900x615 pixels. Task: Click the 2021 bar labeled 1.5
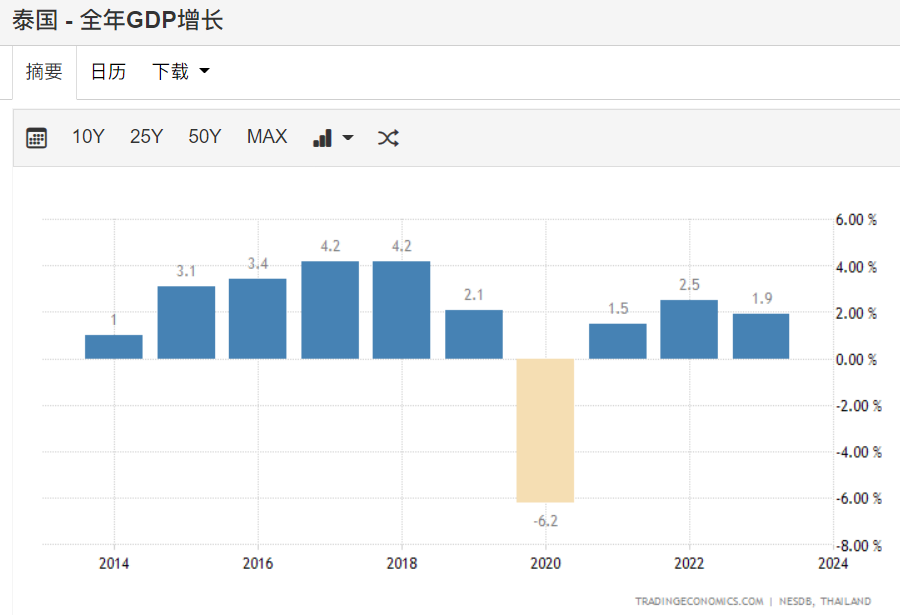tap(618, 341)
